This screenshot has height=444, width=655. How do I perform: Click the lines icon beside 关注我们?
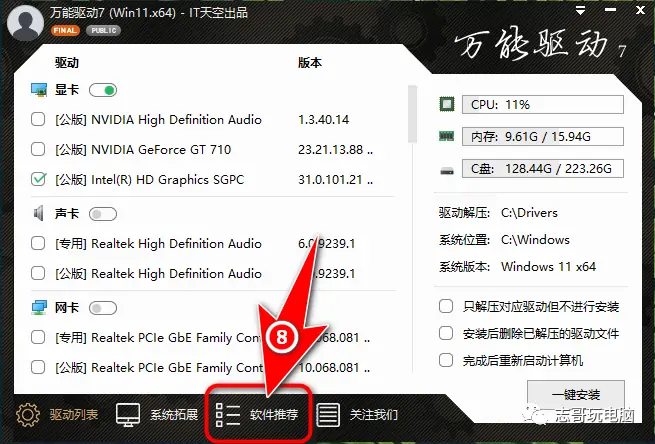tap(328, 414)
